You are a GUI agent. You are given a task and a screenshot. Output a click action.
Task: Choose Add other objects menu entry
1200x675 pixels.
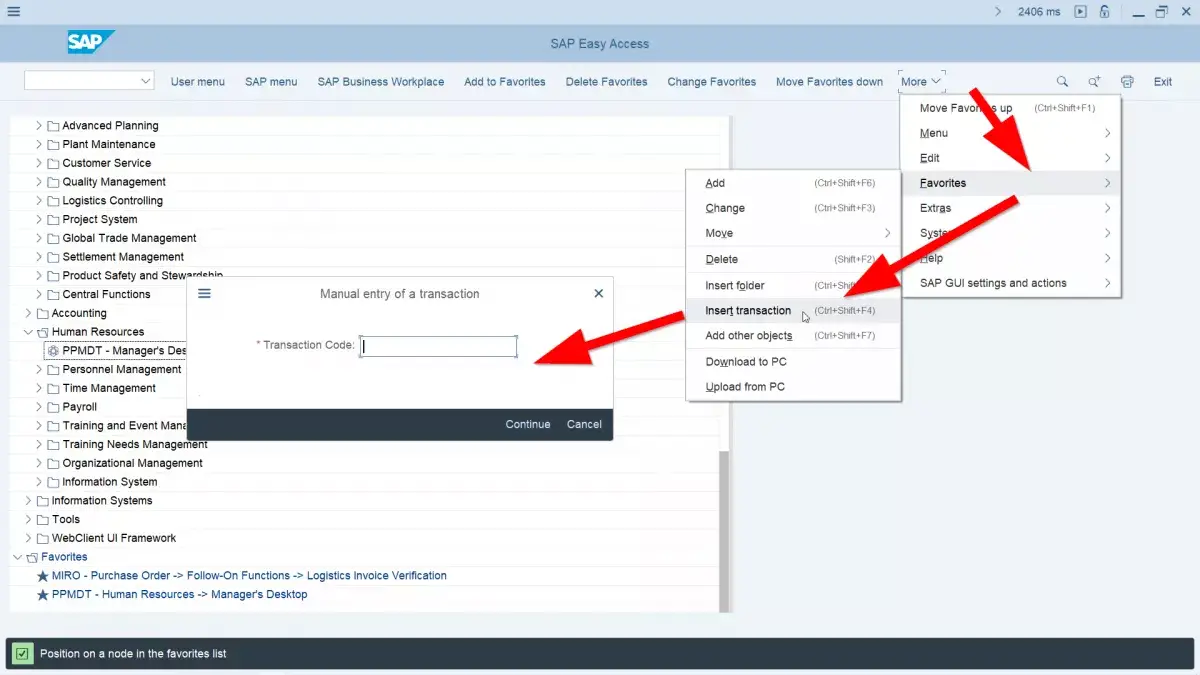click(793, 336)
